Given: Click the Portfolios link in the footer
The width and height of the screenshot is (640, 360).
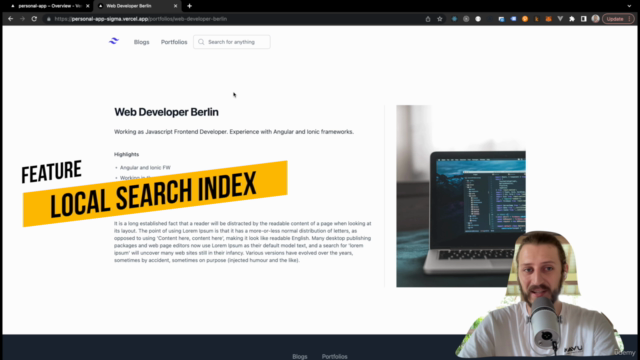Looking at the screenshot, I should pyautogui.click(x=334, y=356).
